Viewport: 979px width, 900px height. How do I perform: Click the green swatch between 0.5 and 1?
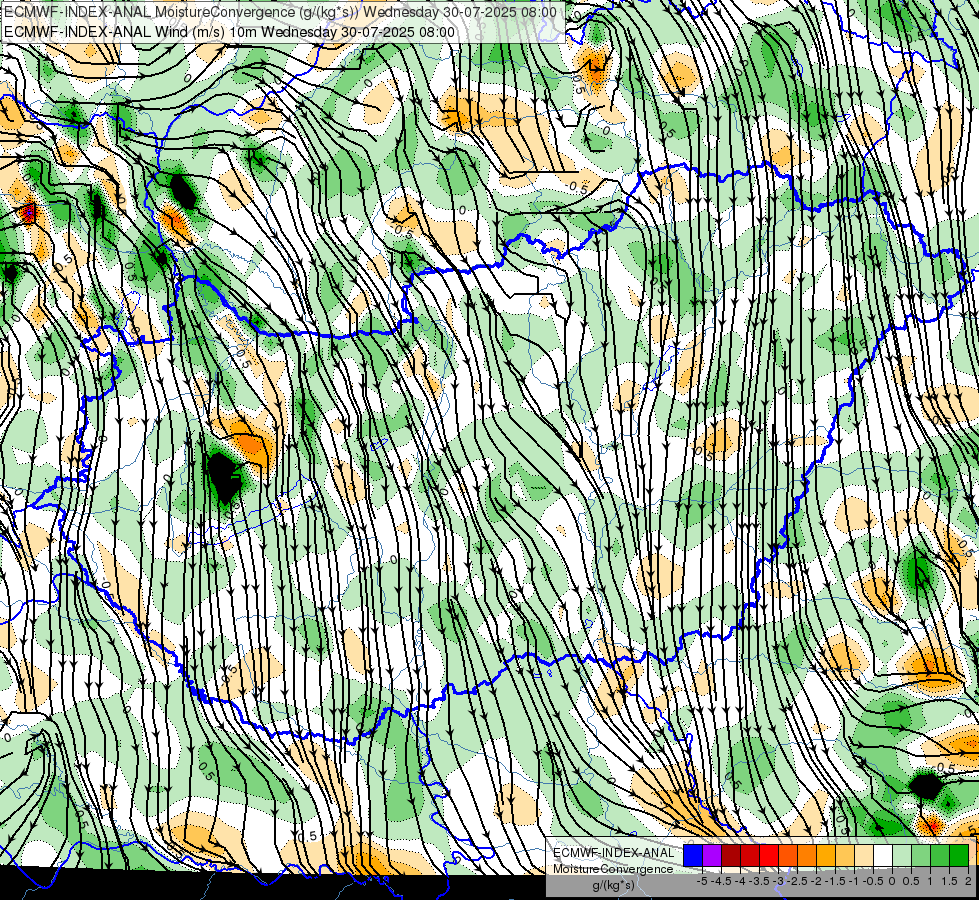[x=921, y=855]
